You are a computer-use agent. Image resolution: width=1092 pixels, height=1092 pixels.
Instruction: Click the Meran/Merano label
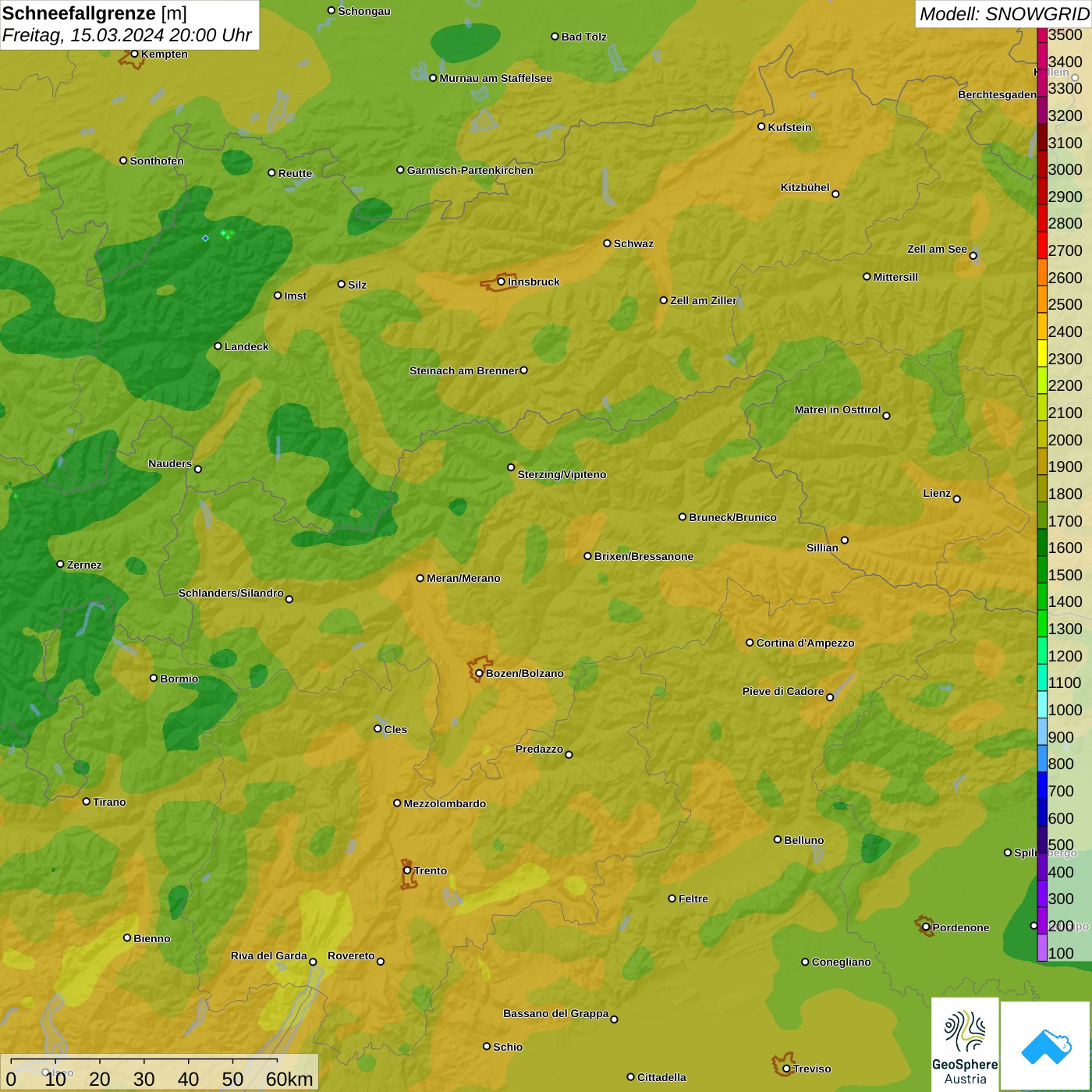pyautogui.click(x=463, y=578)
